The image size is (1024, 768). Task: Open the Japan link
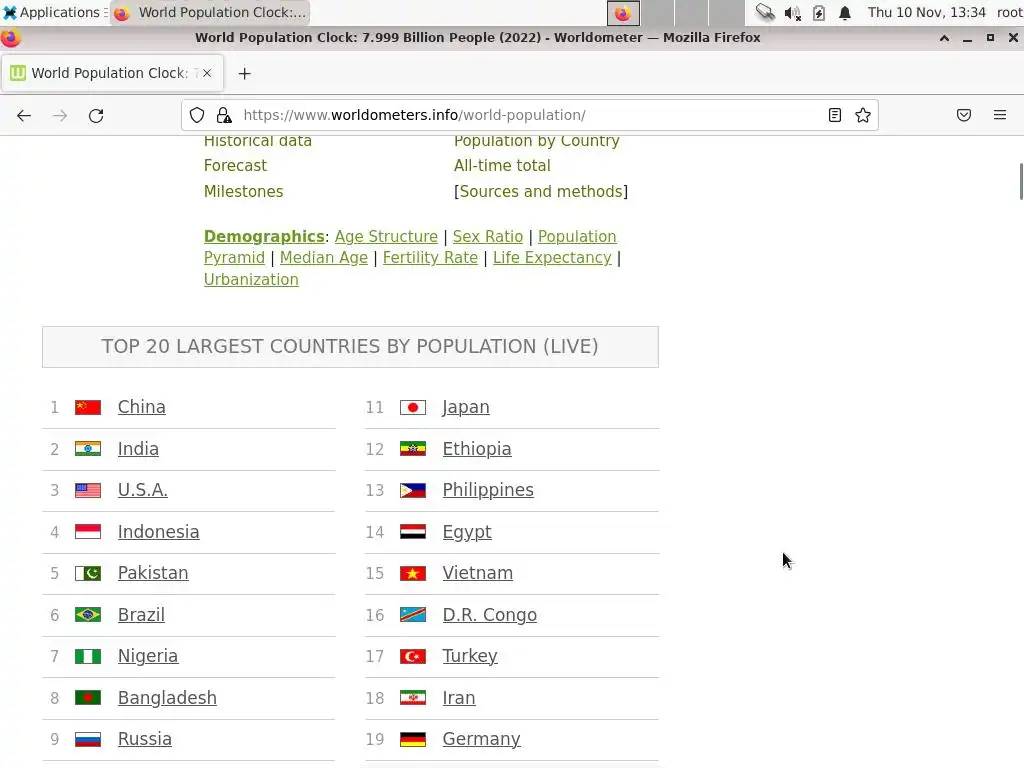pyautogui.click(x=466, y=407)
